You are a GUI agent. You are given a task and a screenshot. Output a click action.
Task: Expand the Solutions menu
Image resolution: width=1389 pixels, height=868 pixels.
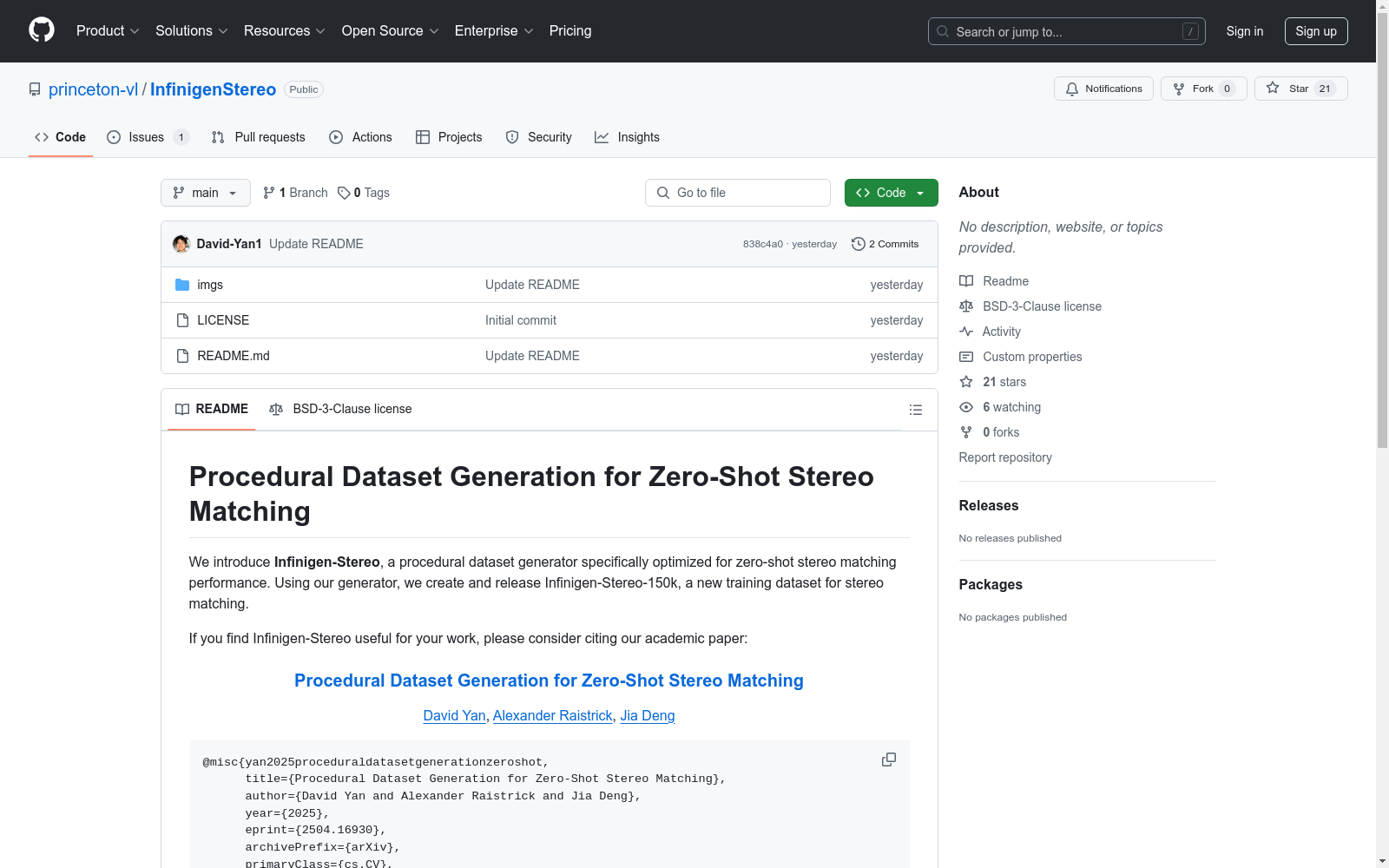click(x=192, y=31)
